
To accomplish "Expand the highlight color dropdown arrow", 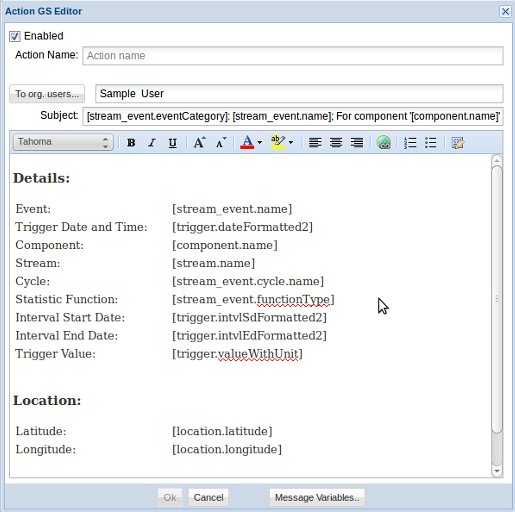I will pyautogui.click(x=291, y=143).
